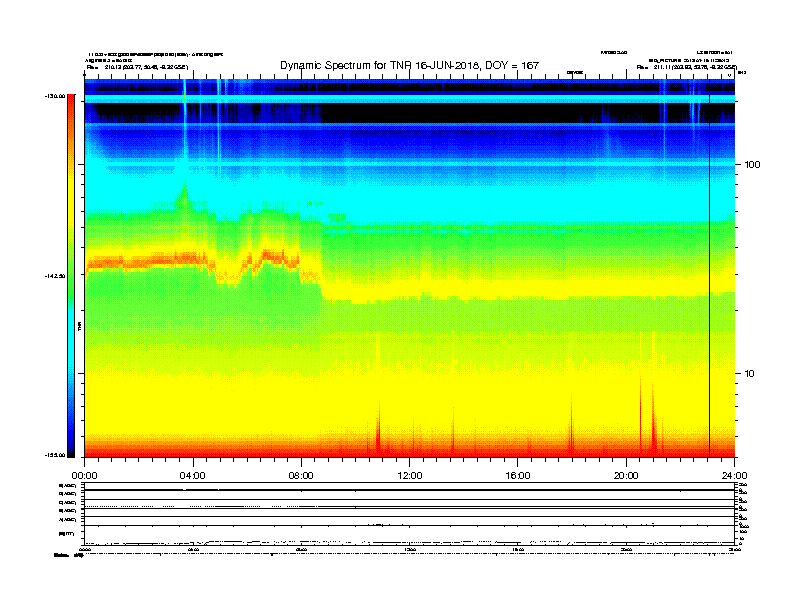Click the -155.00 color scale label
The width and height of the screenshot is (792, 612).
pos(55,455)
